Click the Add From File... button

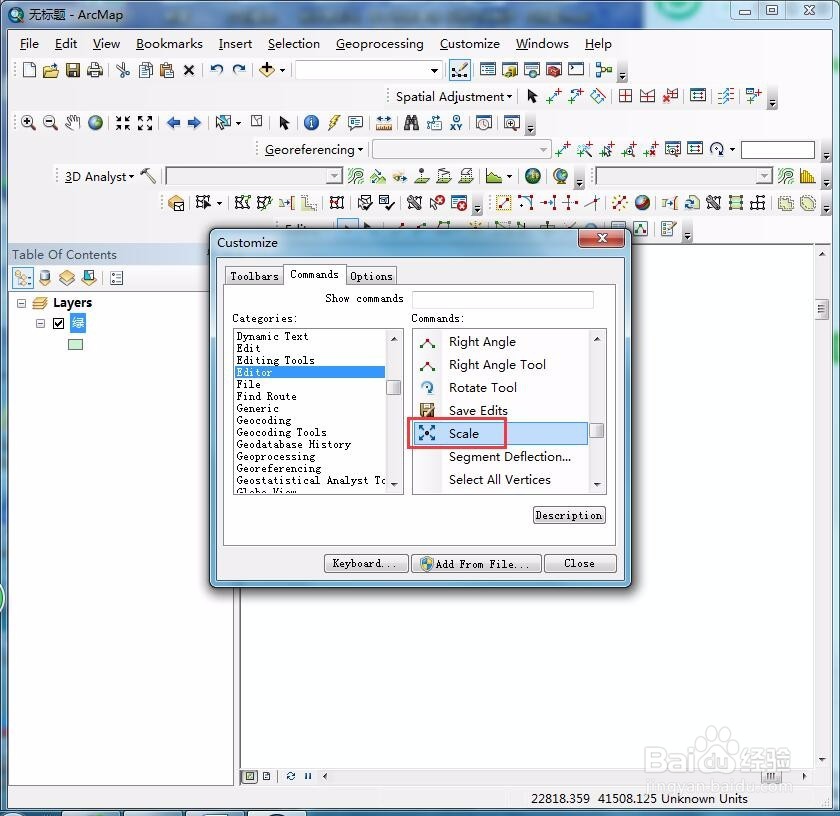[x=476, y=564]
